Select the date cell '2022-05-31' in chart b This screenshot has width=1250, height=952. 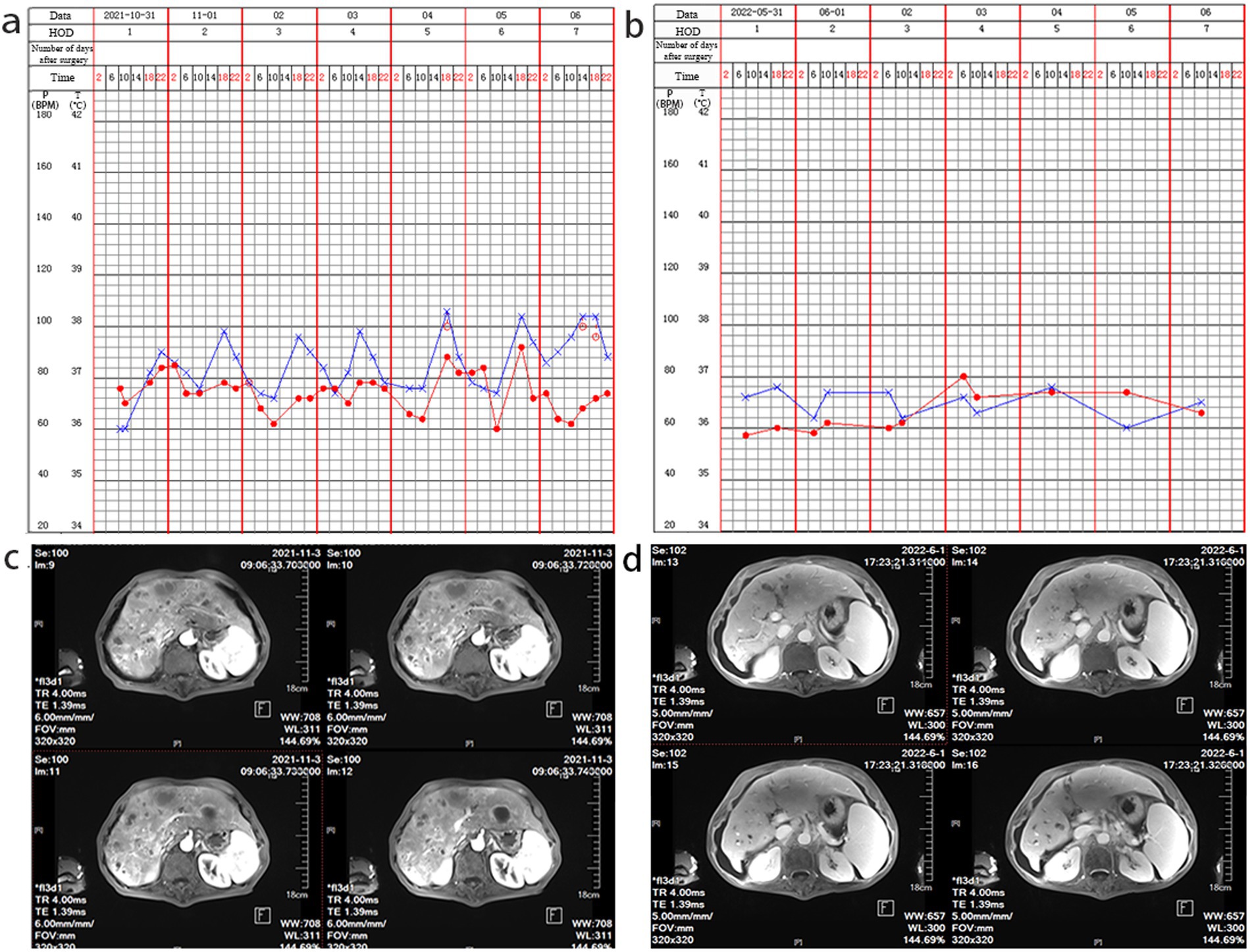pyautogui.click(x=758, y=13)
